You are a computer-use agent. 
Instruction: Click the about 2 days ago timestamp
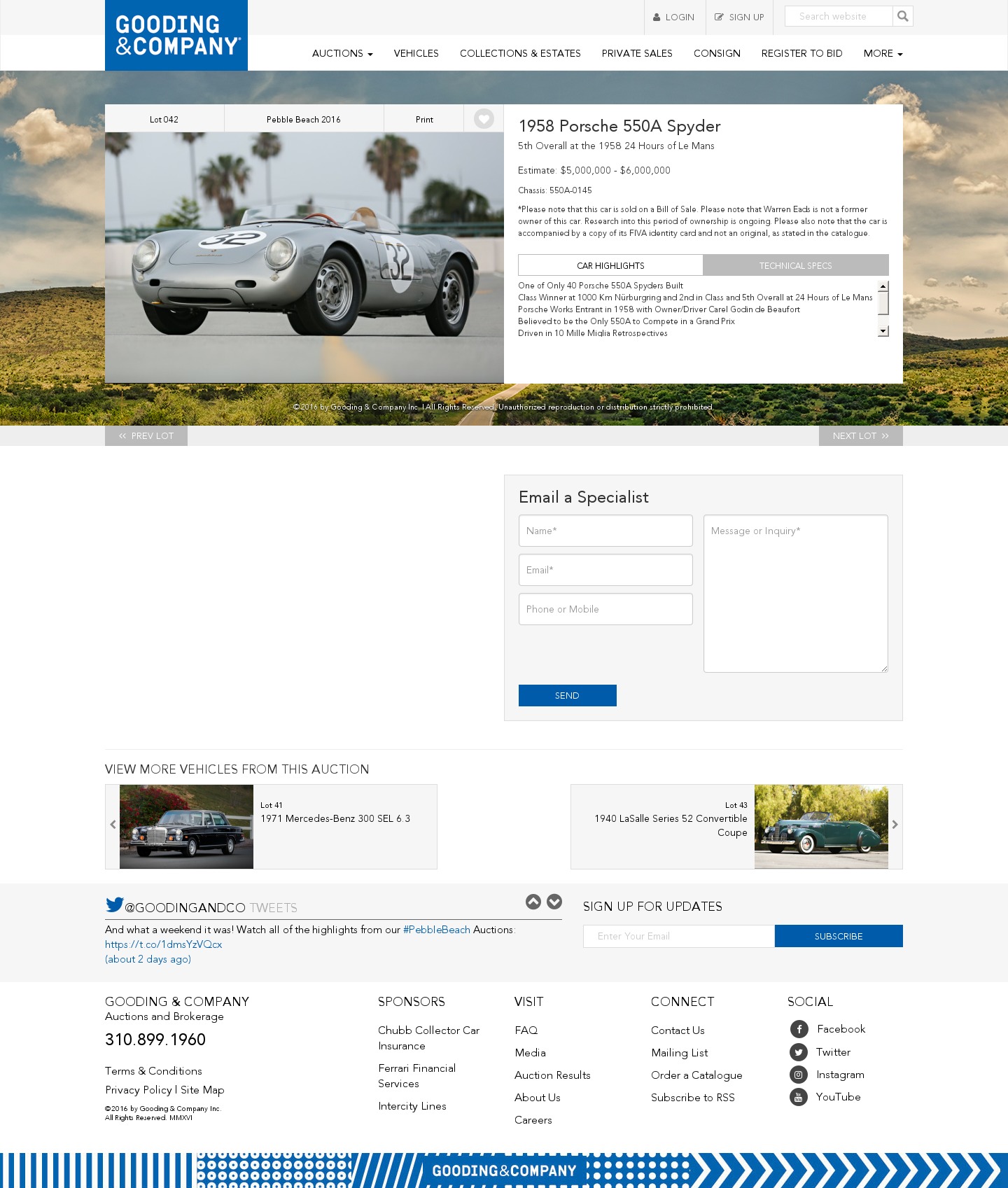tap(148, 959)
